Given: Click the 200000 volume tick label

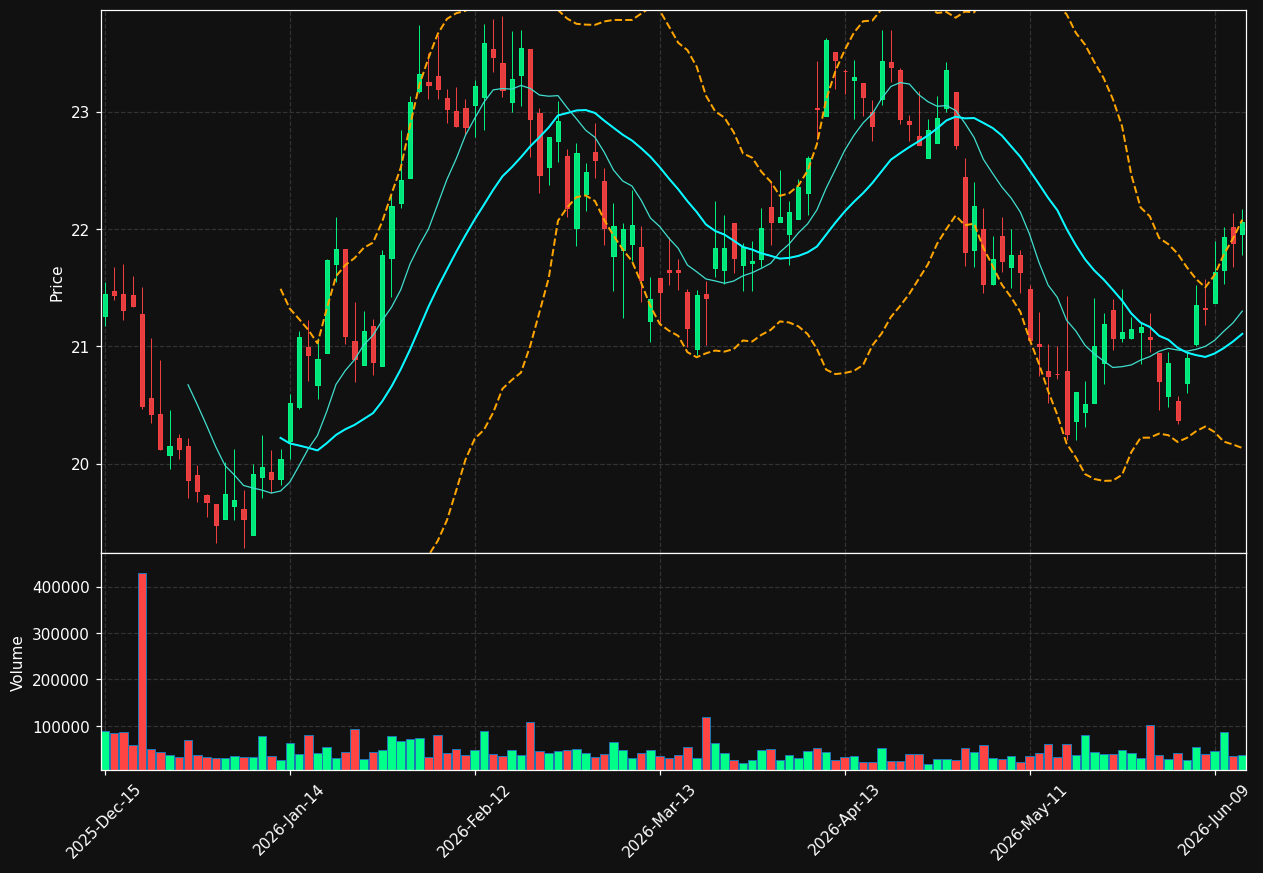Looking at the screenshot, I should (x=62, y=680).
